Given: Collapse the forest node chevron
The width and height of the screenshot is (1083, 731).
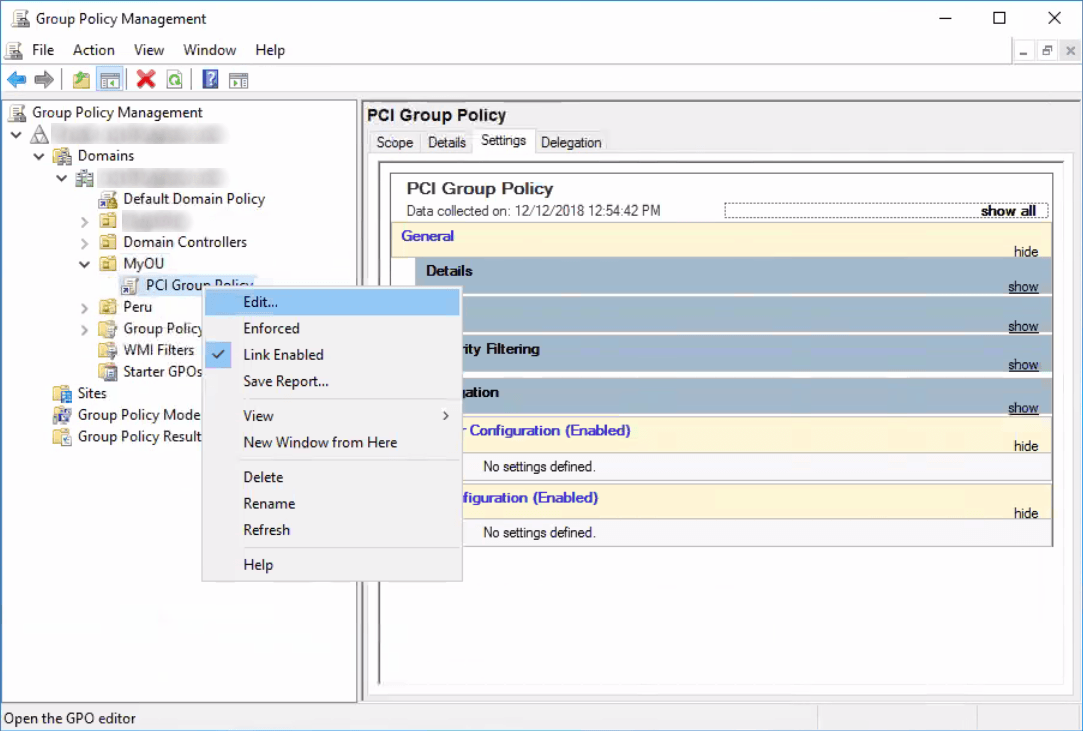Looking at the screenshot, I should point(16,135).
